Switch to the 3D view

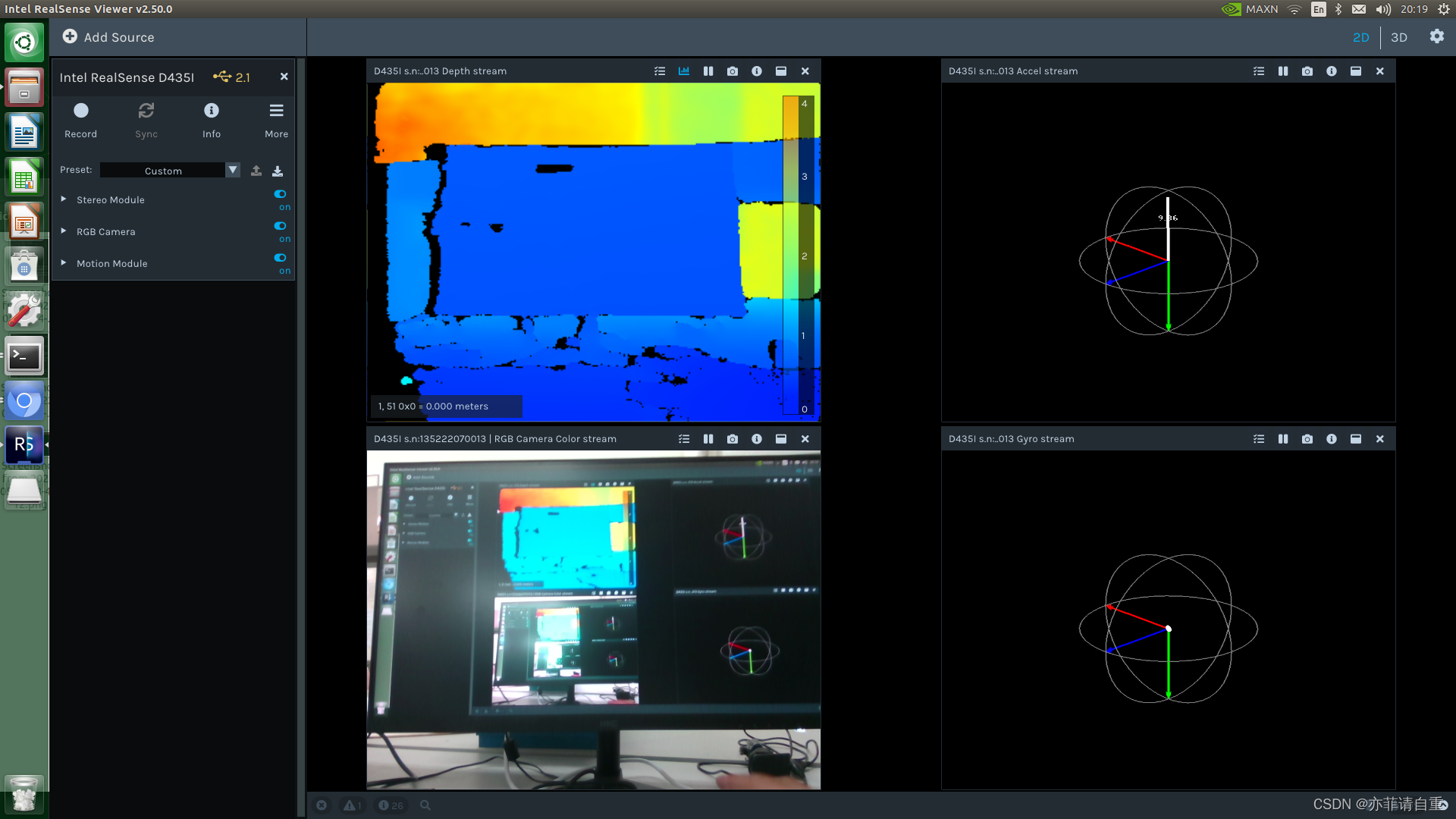pos(1399,37)
